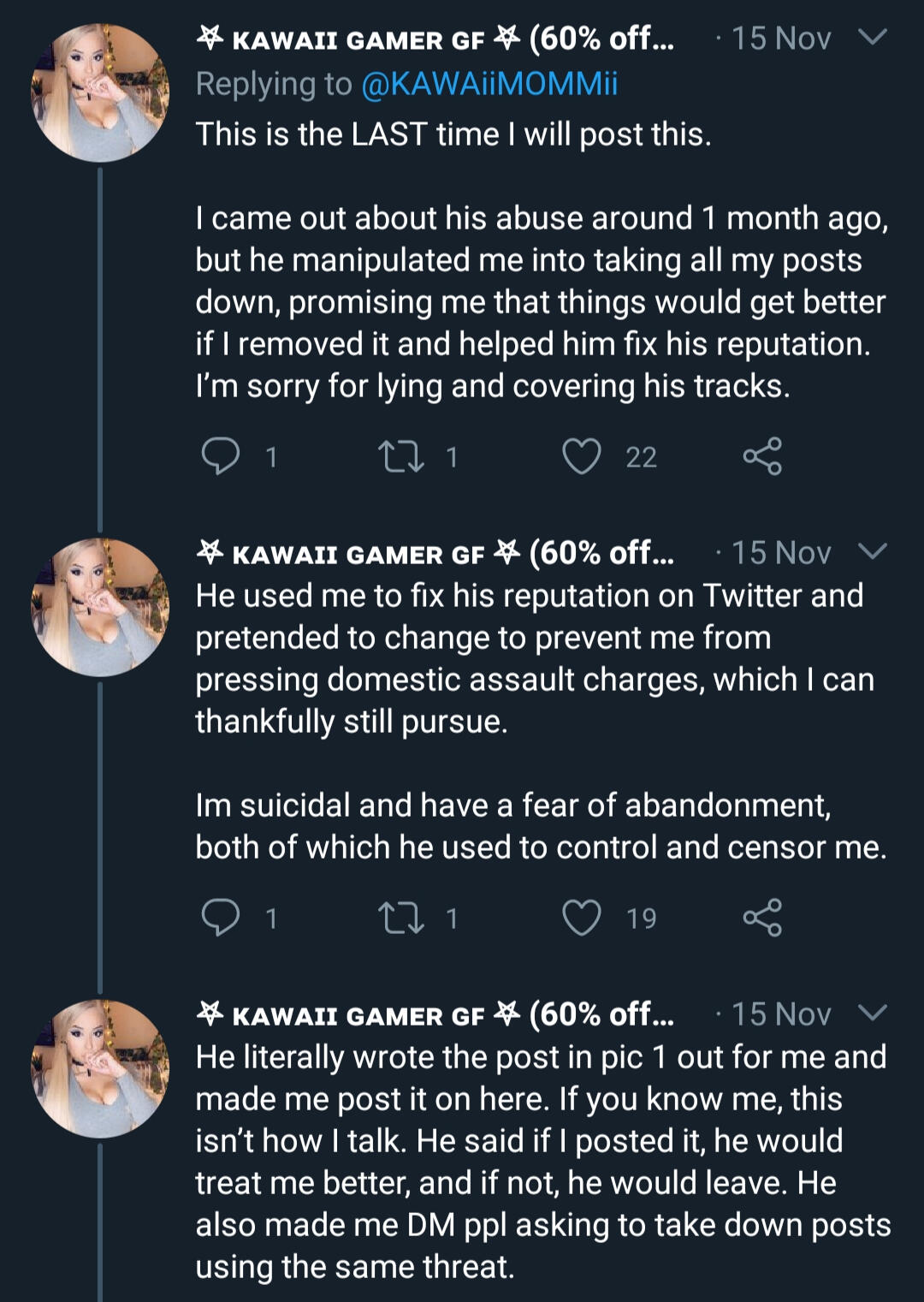Open the first tweet's chevron menu

coord(872,38)
